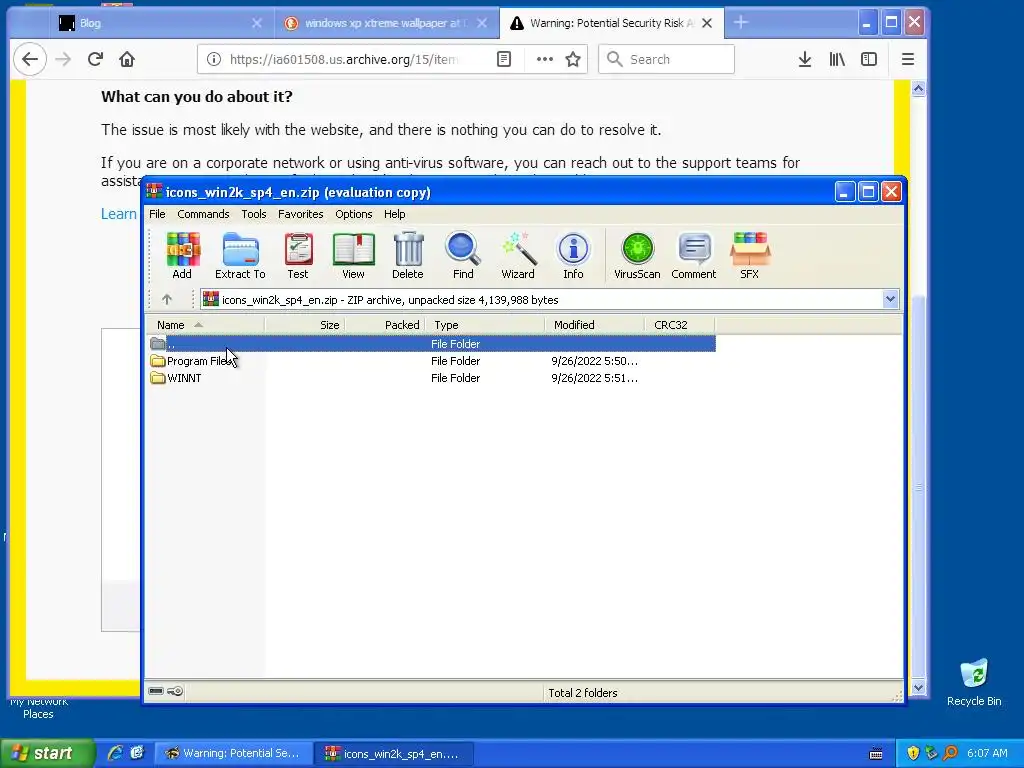The image size is (1024, 768).
Task: Click the Delete trash icon
Action: pyautogui.click(x=408, y=256)
